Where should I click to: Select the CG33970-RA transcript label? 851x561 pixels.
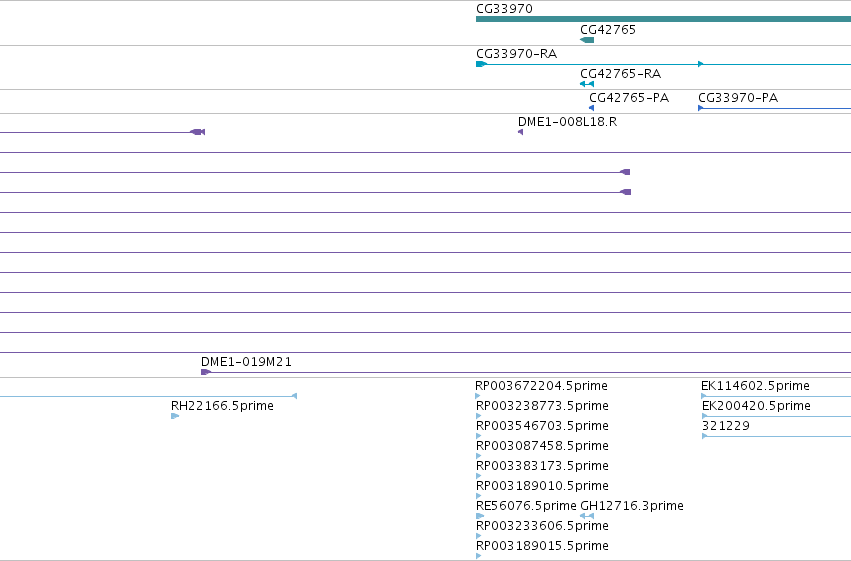coord(517,54)
